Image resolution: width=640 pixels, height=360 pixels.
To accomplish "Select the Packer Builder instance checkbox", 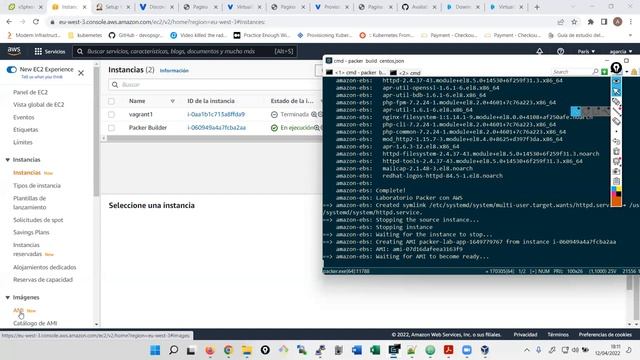I will click(x=111, y=128).
